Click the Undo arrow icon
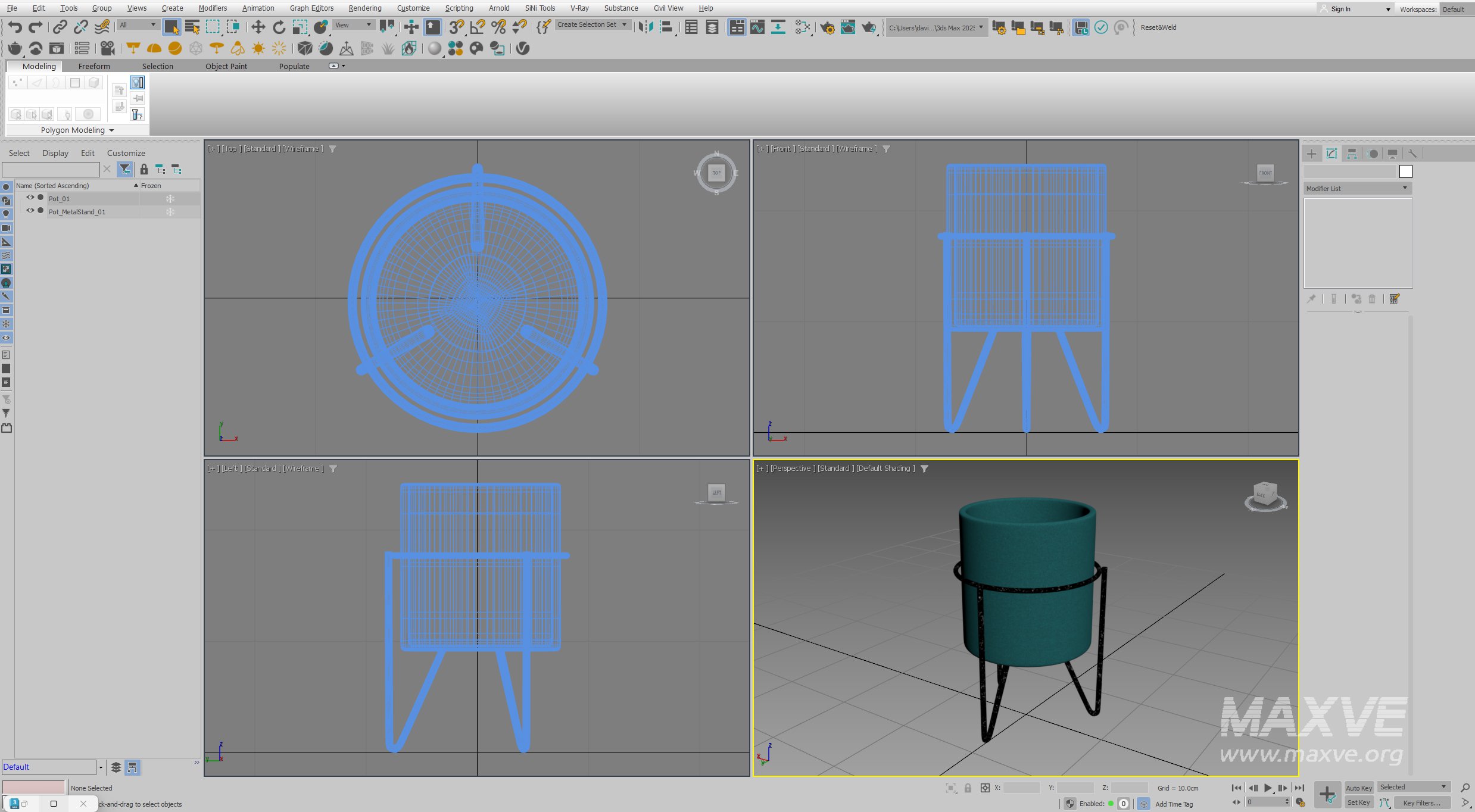 point(15,27)
